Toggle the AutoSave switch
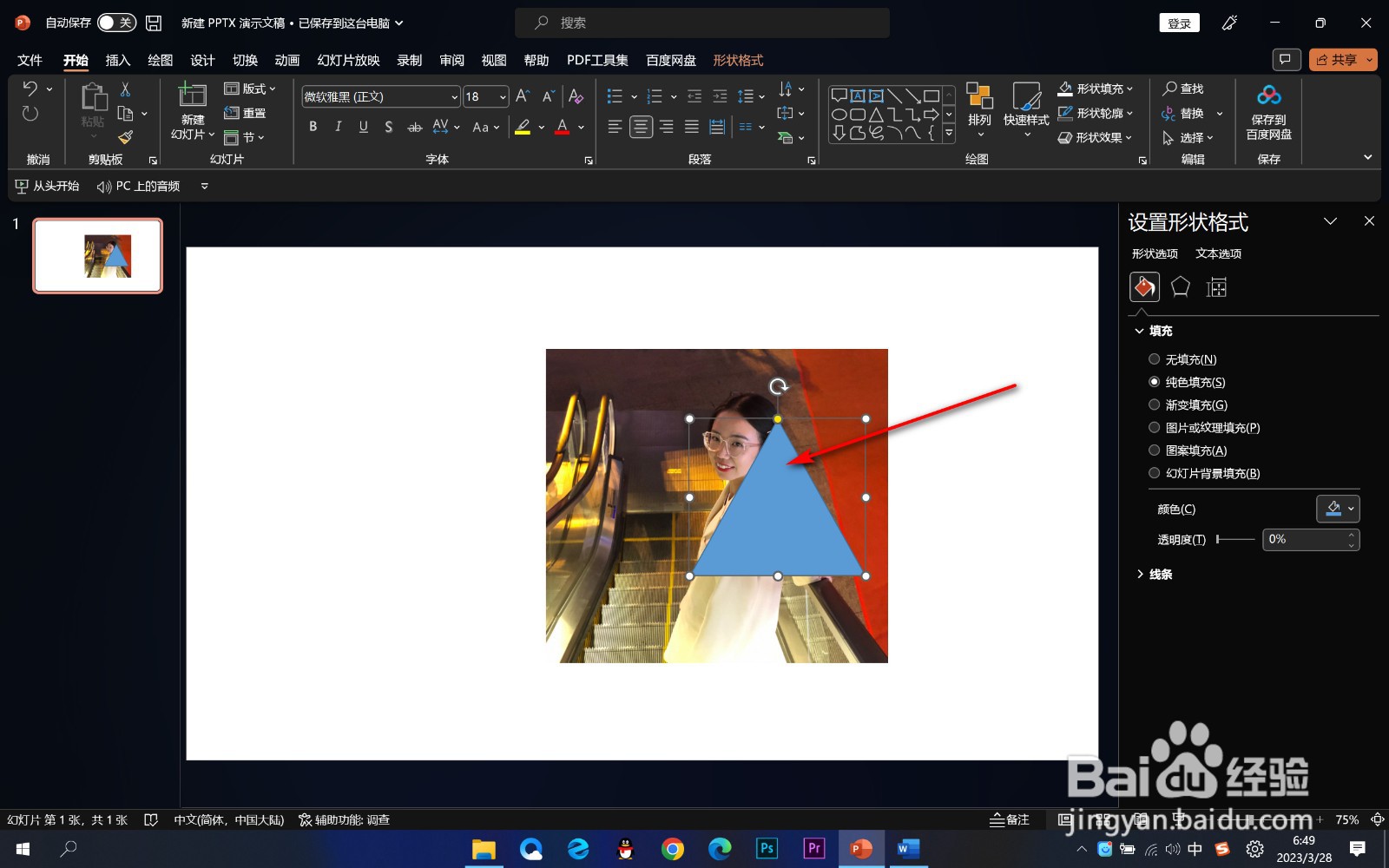Viewport: 1389px width, 868px height. [x=116, y=23]
